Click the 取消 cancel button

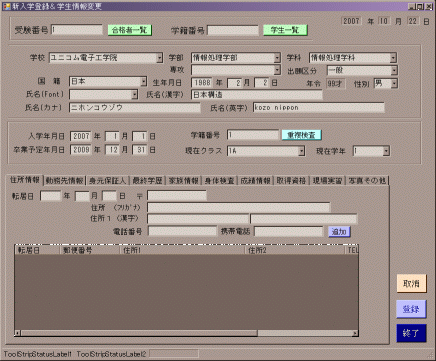point(411,284)
